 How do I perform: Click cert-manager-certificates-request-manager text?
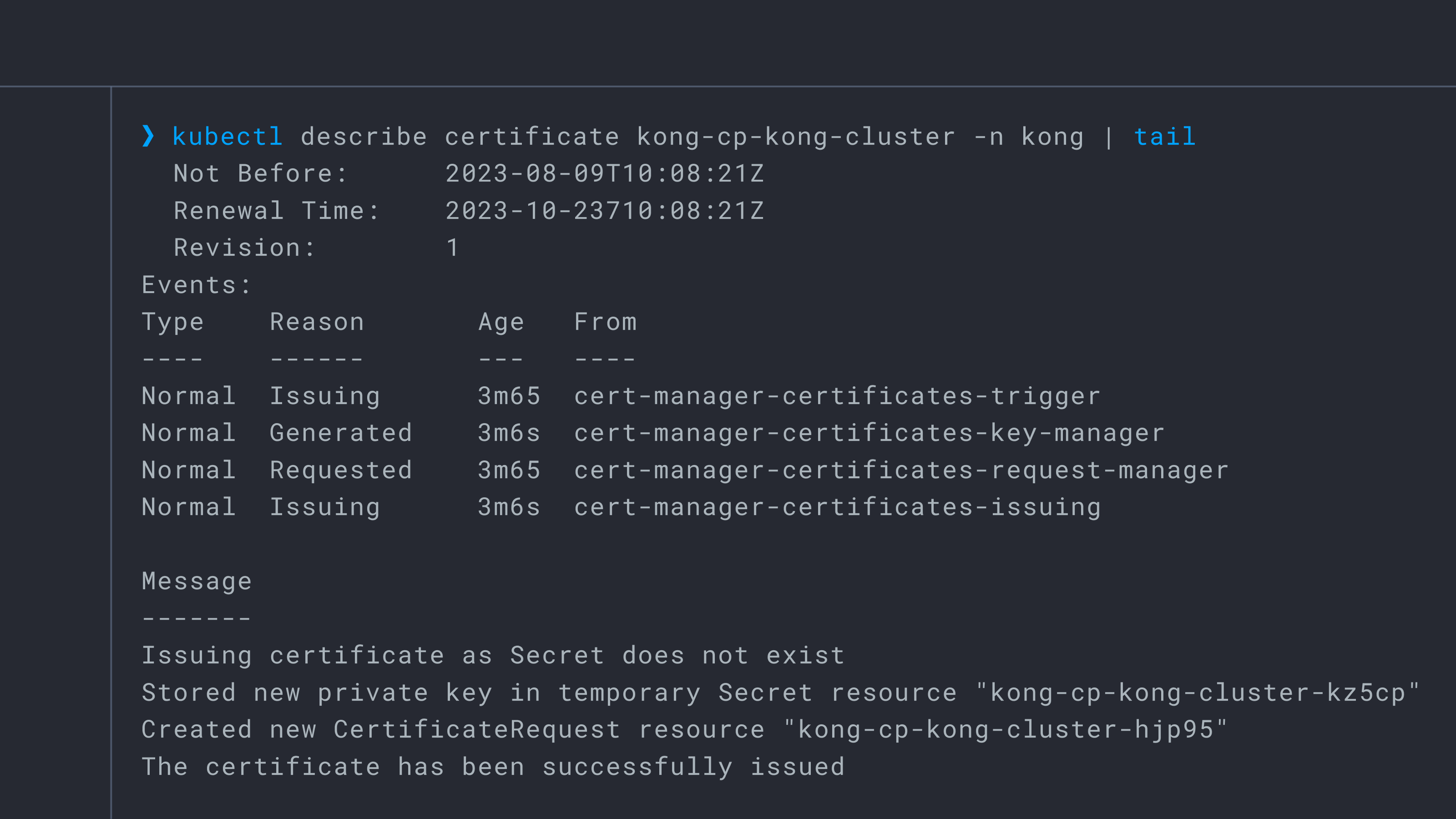(x=901, y=470)
